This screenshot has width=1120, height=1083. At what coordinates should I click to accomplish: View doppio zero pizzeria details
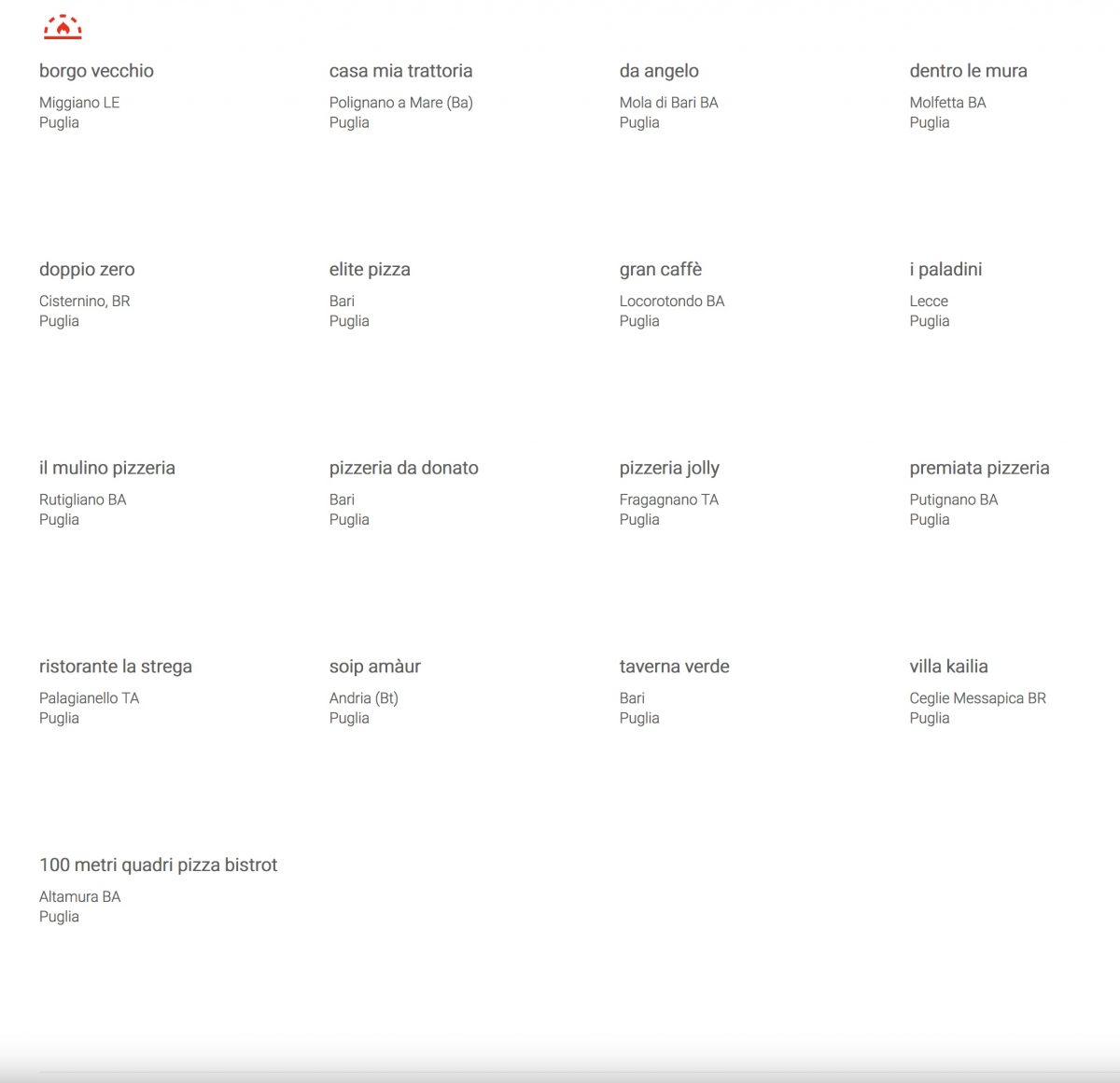tap(87, 270)
